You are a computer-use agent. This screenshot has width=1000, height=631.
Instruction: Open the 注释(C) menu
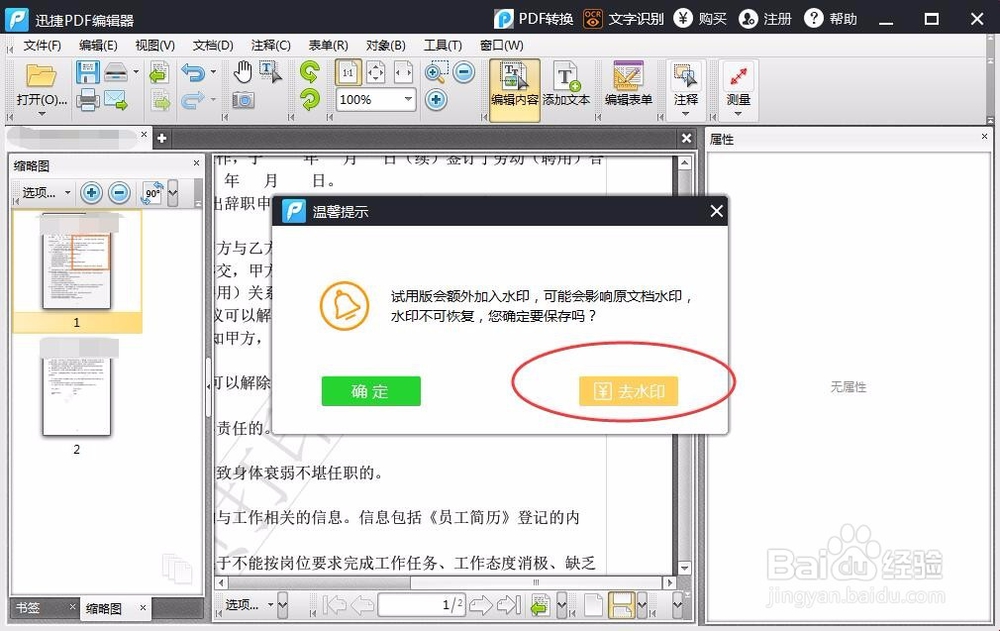coord(271,45)
